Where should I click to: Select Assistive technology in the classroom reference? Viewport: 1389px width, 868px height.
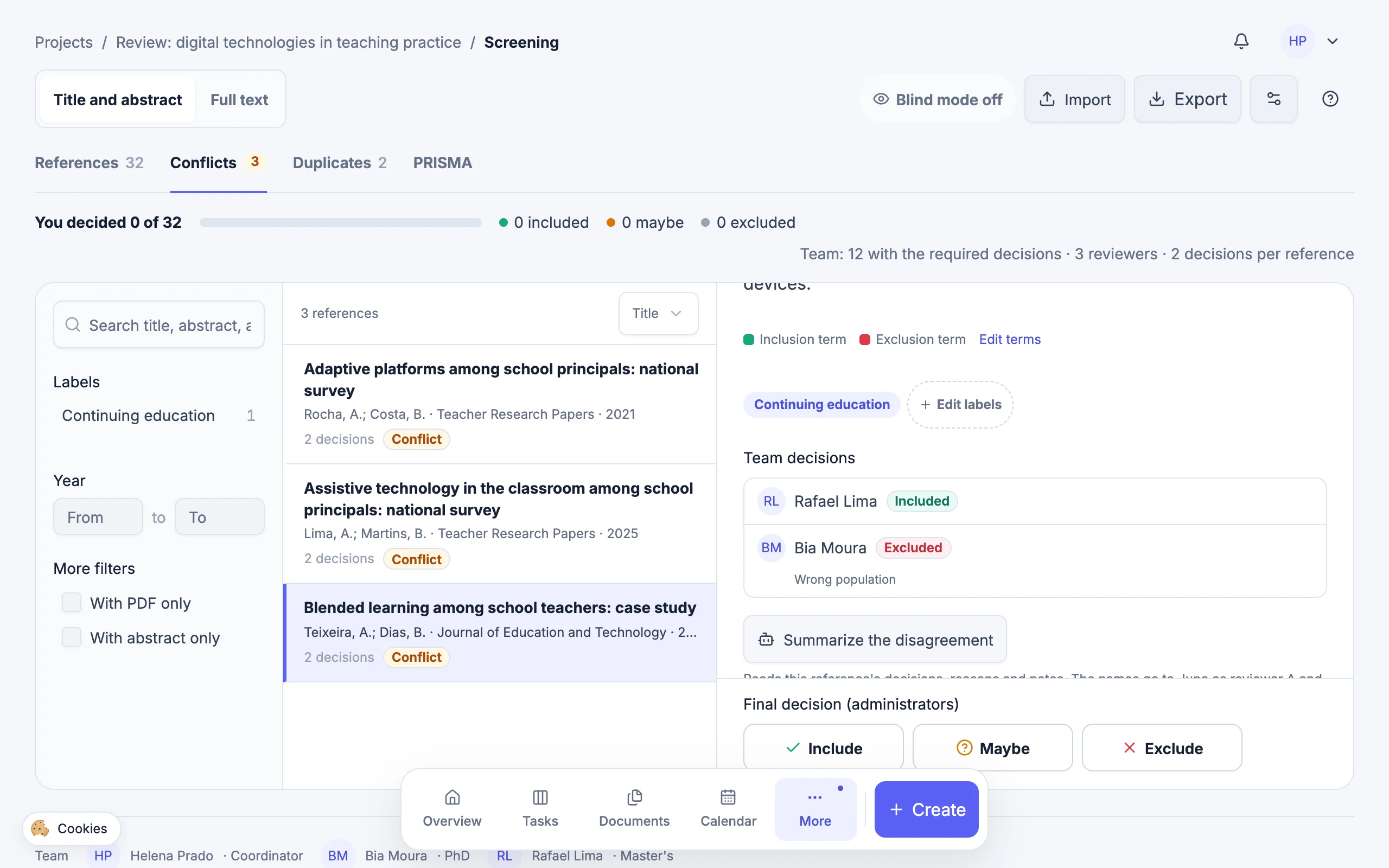click(500, 524)
